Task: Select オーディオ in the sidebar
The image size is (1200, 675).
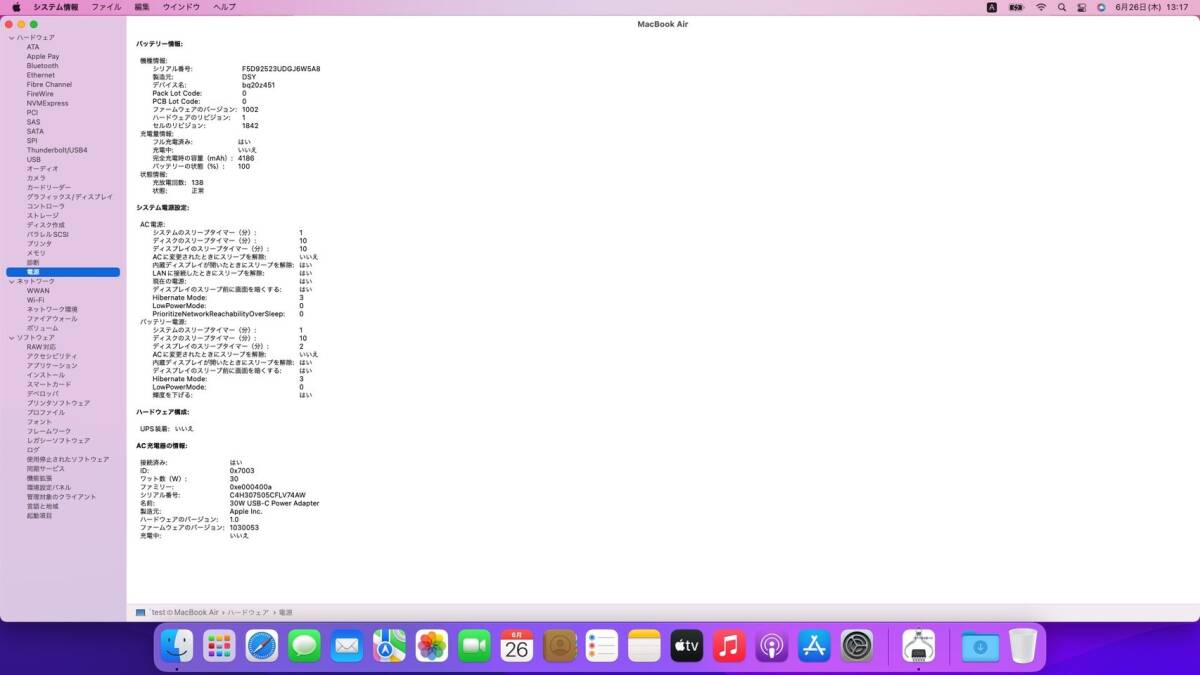Action: point(43,169)
